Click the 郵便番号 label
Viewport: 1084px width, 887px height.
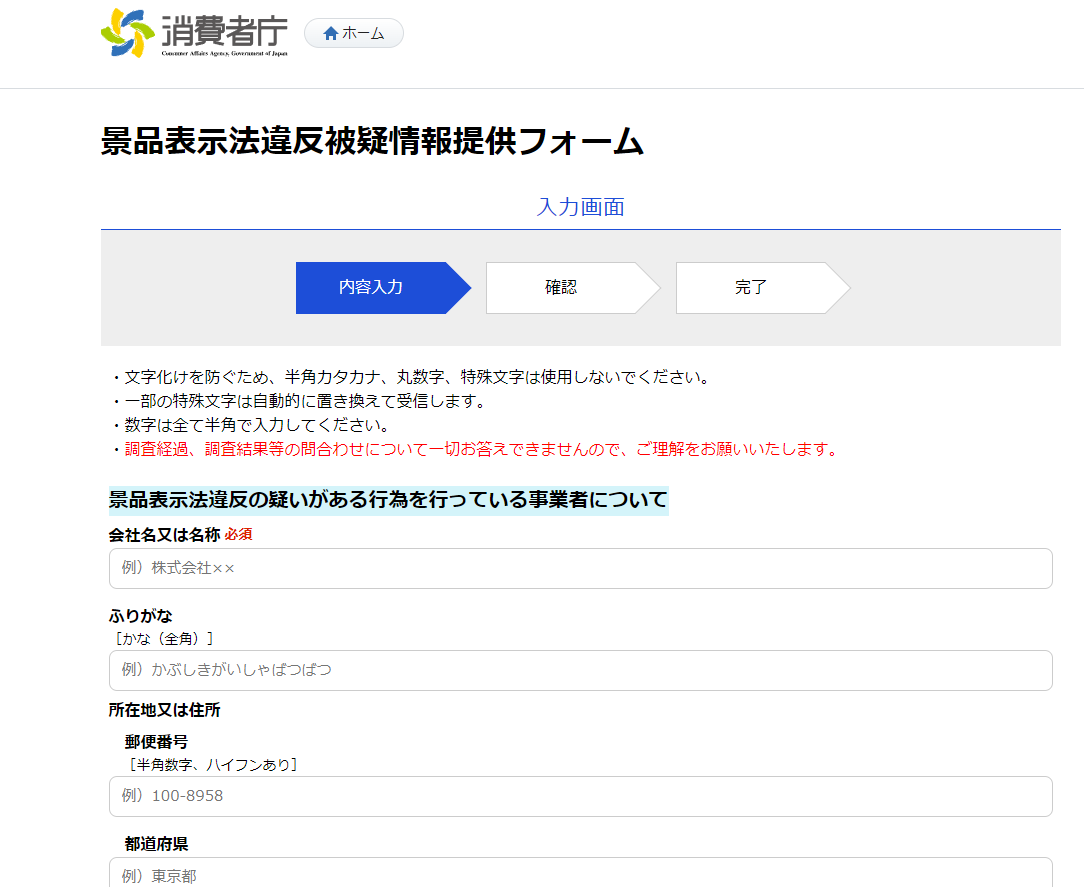click(x=156, y=742)
